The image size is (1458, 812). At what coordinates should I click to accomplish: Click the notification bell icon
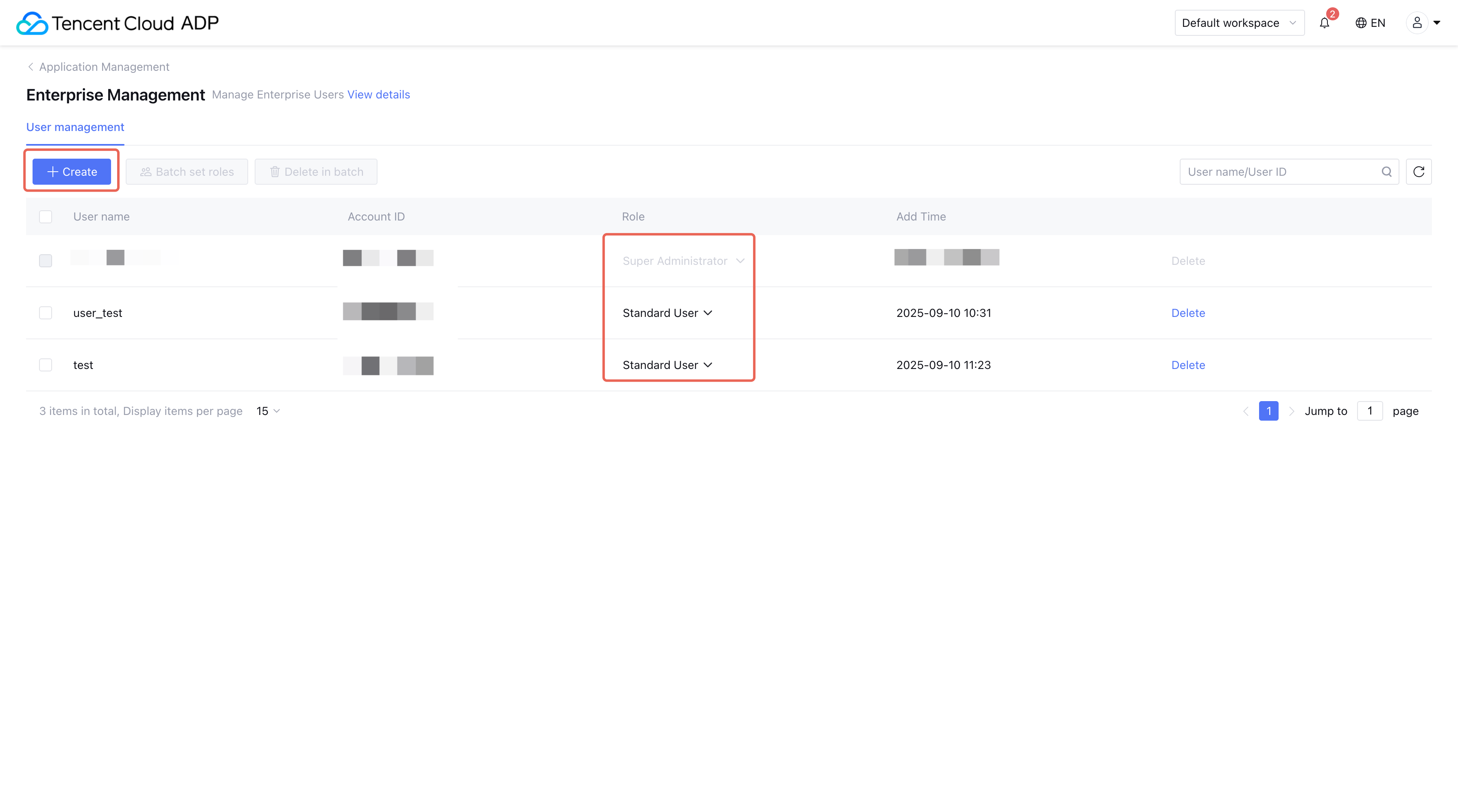pos(1324,23)
